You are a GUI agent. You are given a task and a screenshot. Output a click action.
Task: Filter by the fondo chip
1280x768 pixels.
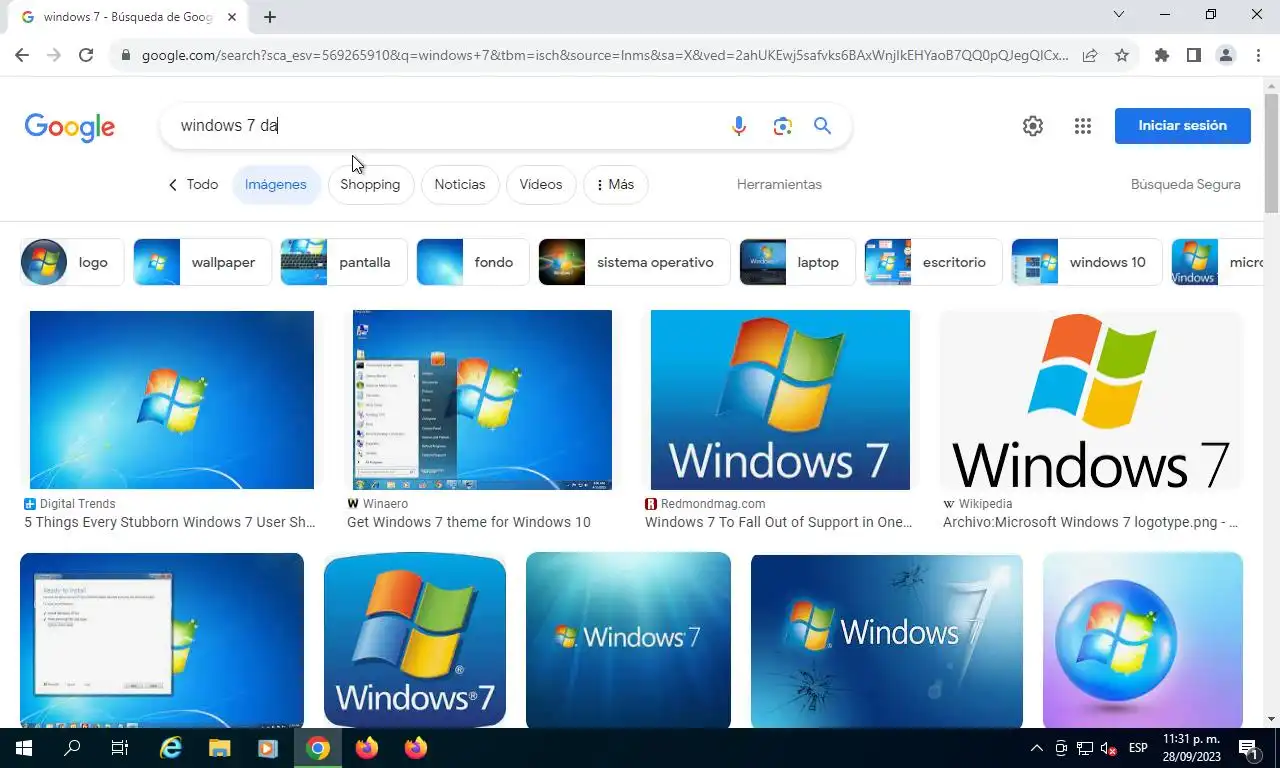473,262
